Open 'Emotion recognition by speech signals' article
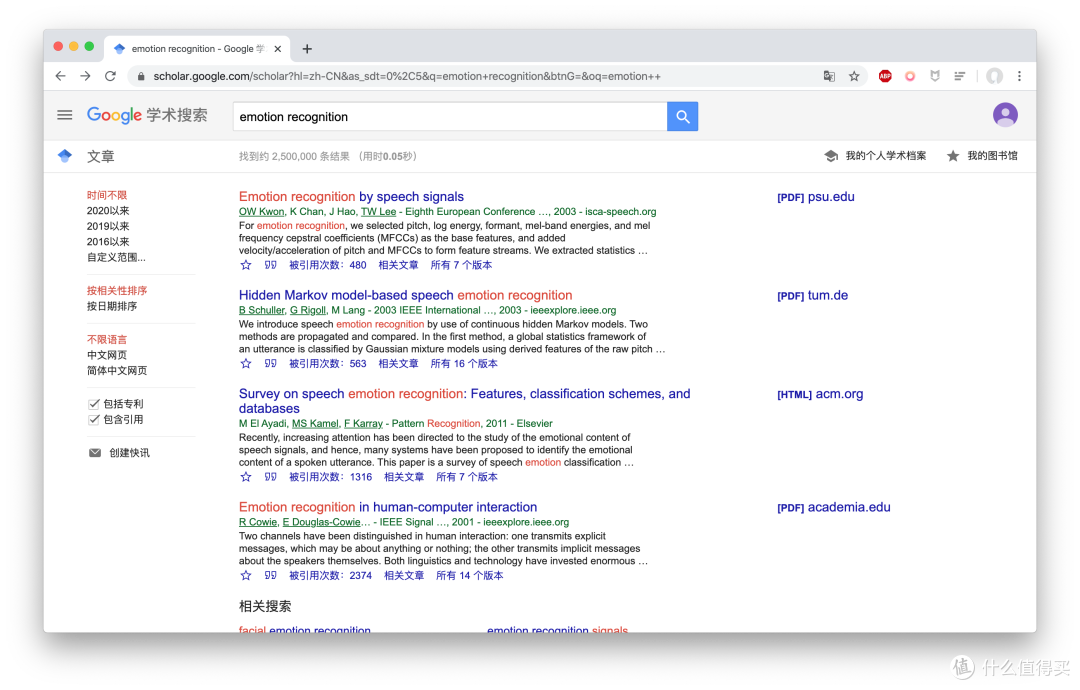Screen dimensions: 1080x690 pyautogui.click(x=351, y=197)
